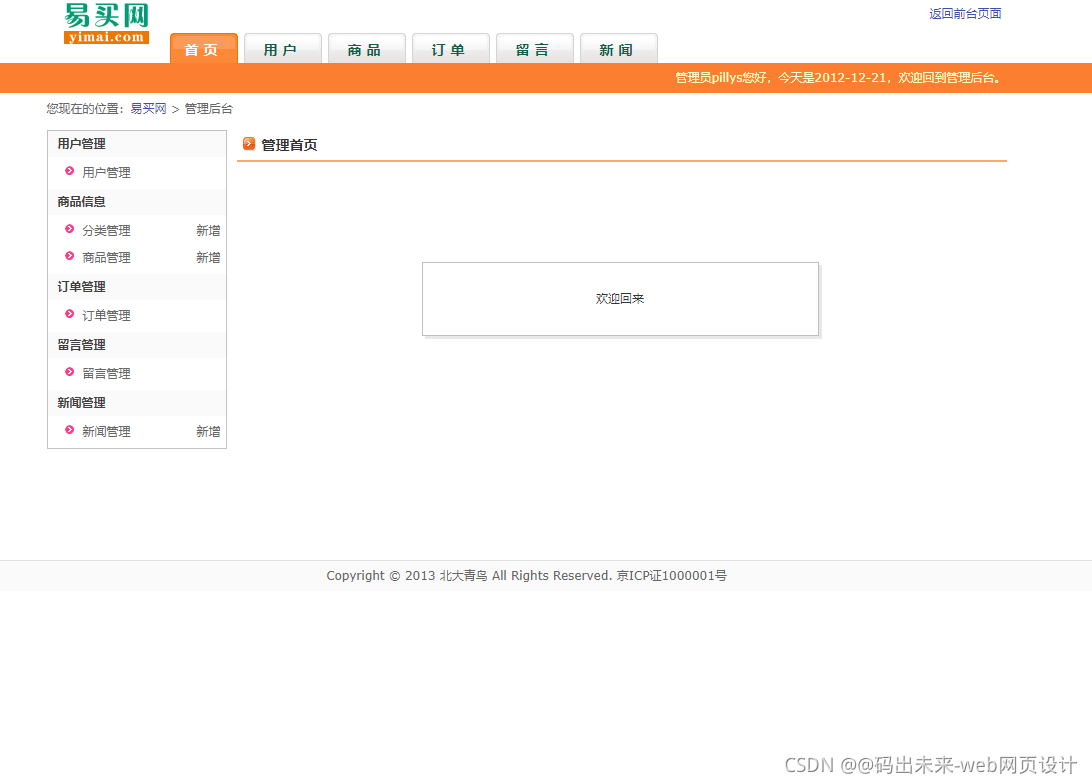Click the pink bullet icon beside the 新闻管理 link

(70, 430)
